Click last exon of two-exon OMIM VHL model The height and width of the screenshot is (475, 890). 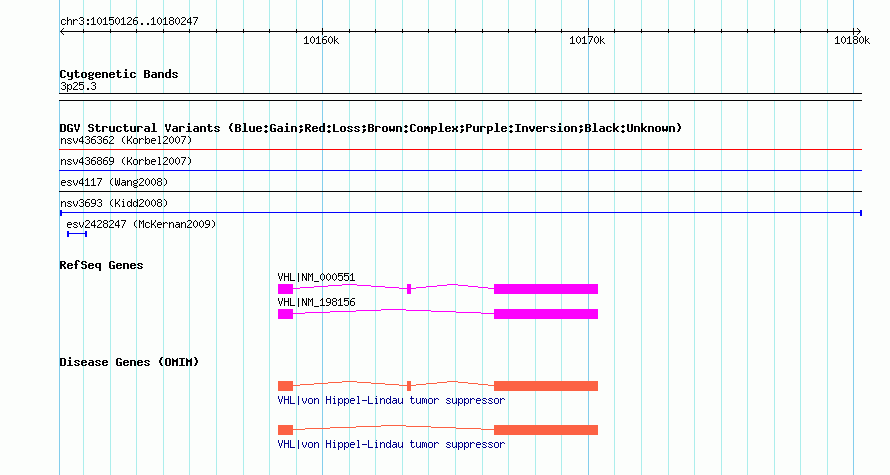click(545, 430)
